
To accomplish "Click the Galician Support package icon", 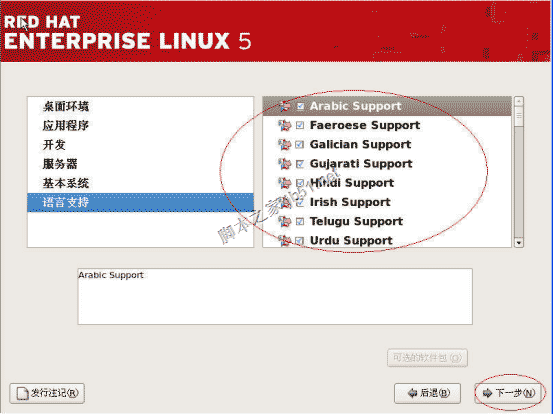I will pyautogui.click(x=284, y=144).
